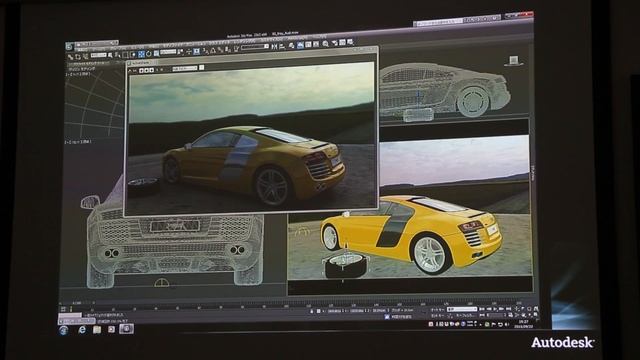The image size is (640, 360).
Task: Open the Select by Name dialog
Action: (x=117, y=55)
